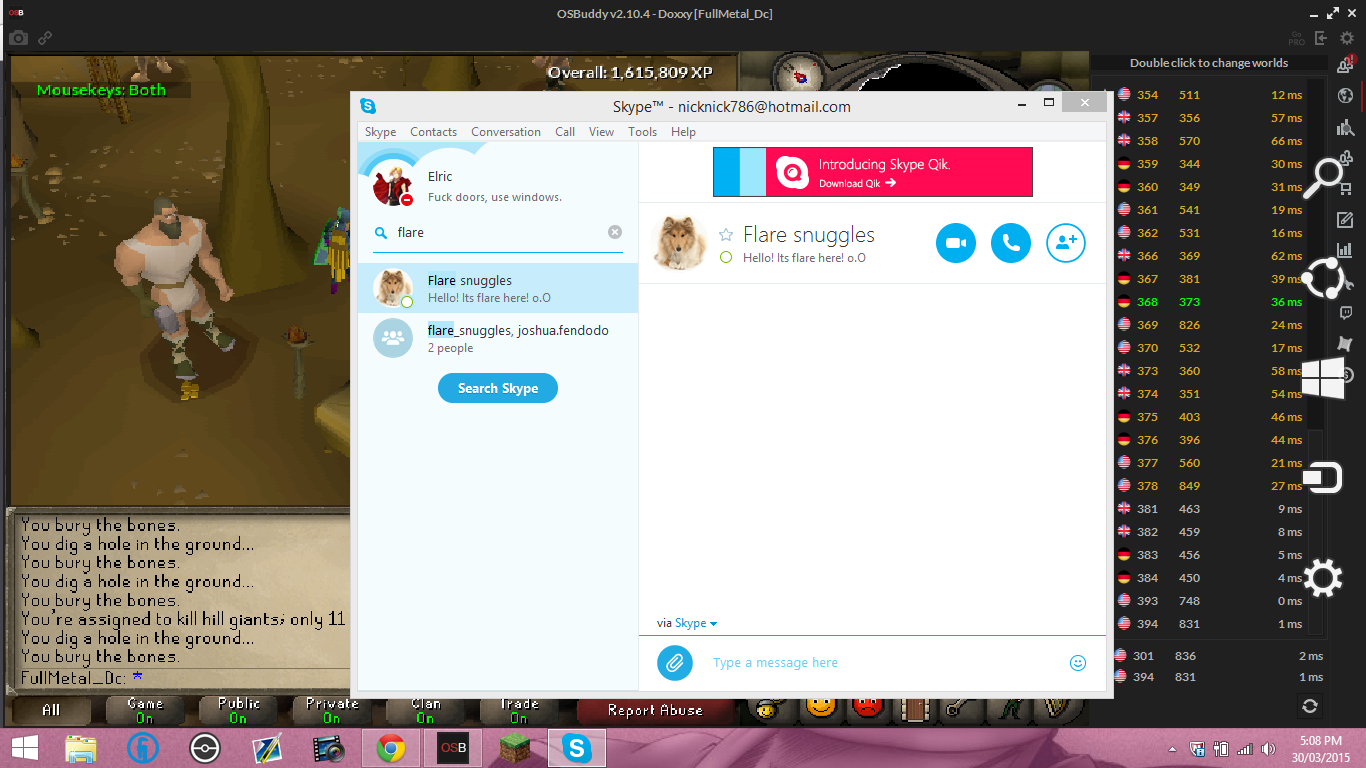The width and height of the screenshot is (1366, 768).
Task: Click the Share charm
Action: 1323,278
